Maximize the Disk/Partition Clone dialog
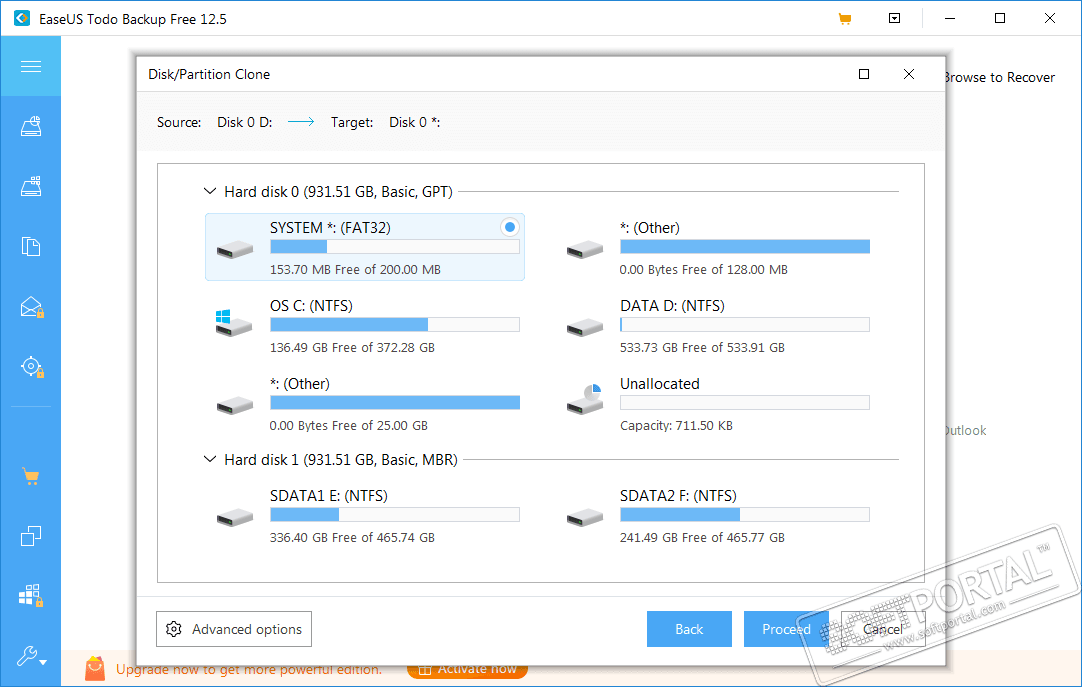 pos(864,74)
